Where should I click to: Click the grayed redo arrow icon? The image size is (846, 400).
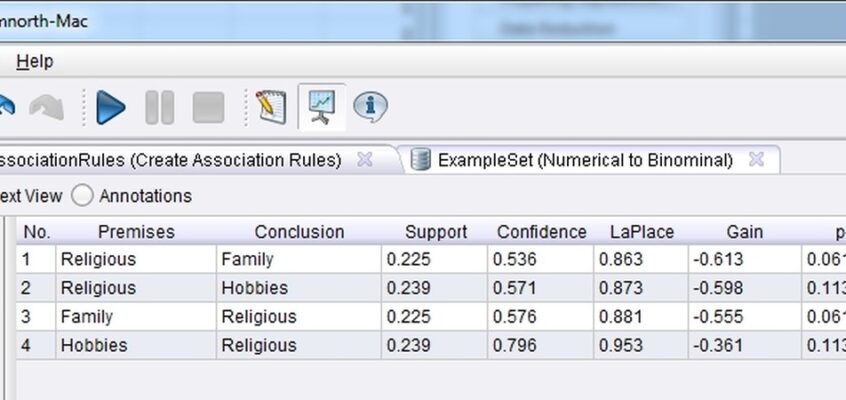(46, 107)
